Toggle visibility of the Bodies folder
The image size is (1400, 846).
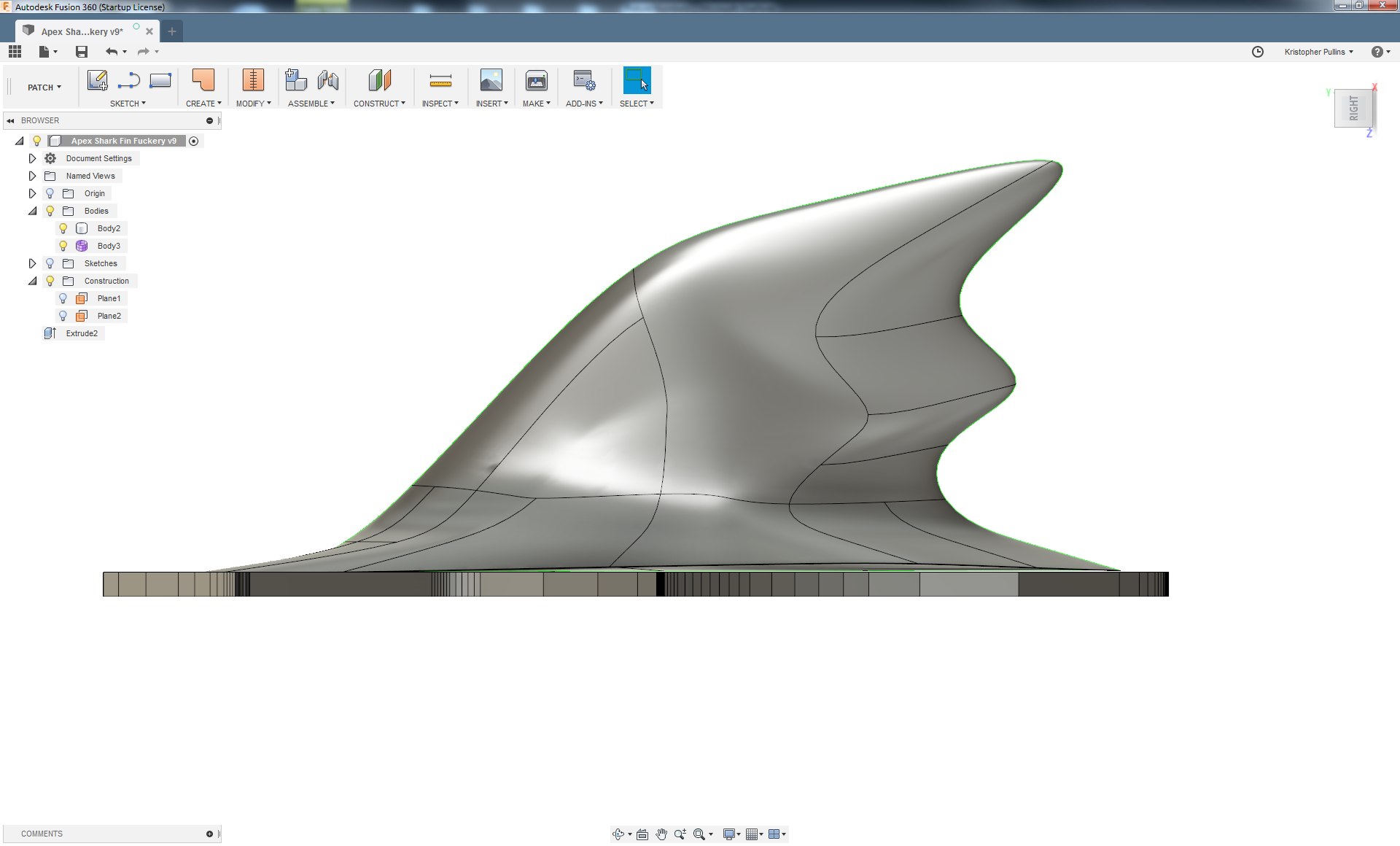(x=50, y=211)
